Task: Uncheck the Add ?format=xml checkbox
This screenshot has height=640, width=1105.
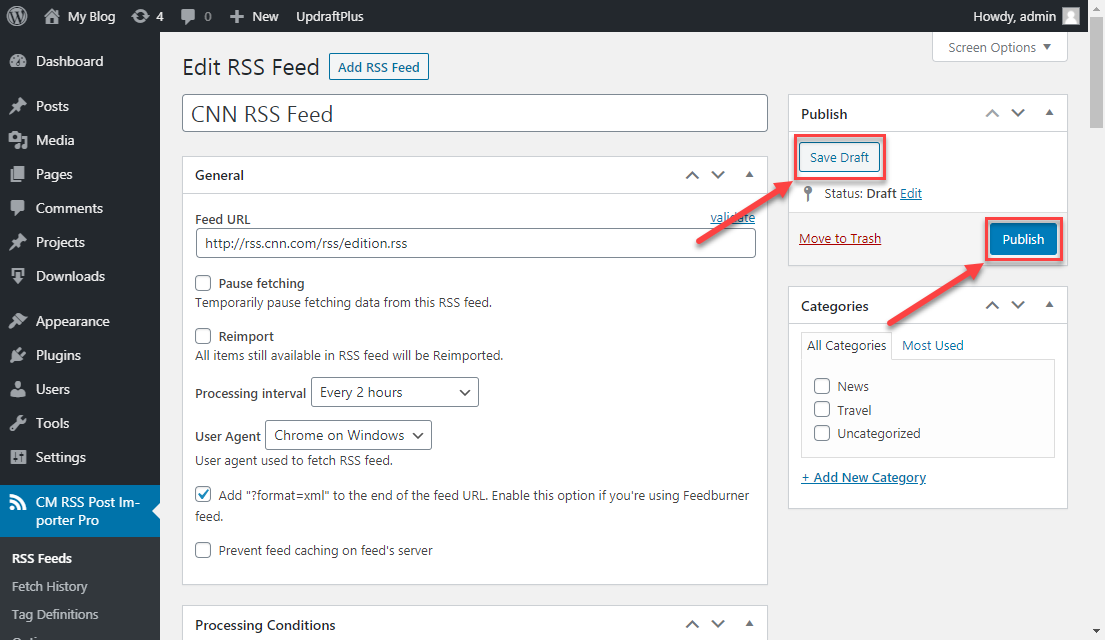Action: 203,494
